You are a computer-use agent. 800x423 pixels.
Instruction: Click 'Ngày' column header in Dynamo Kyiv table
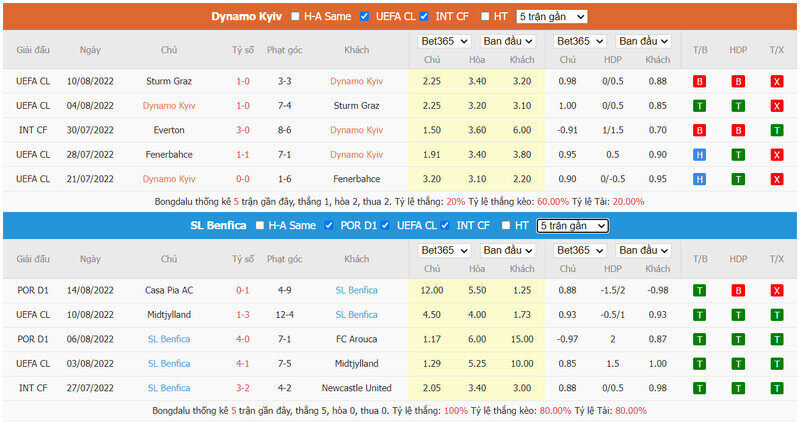(90, 50)
